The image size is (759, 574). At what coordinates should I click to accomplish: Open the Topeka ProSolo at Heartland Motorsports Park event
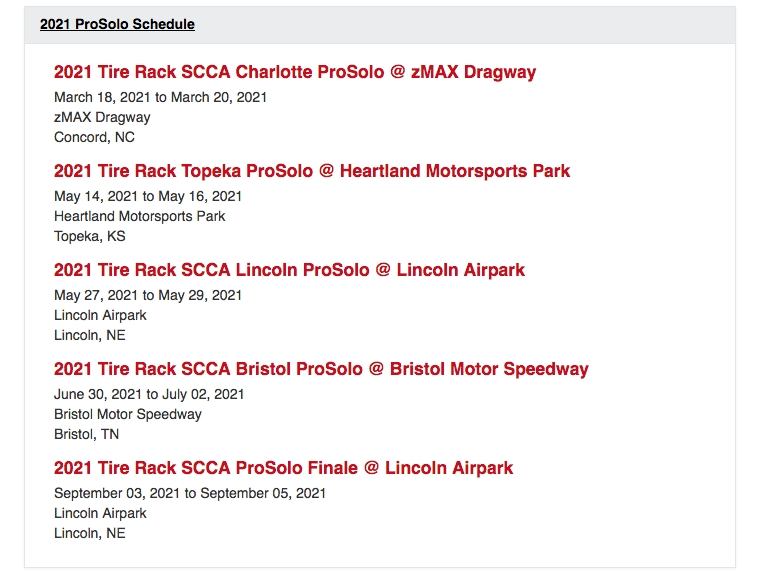[x=312, y=171]
